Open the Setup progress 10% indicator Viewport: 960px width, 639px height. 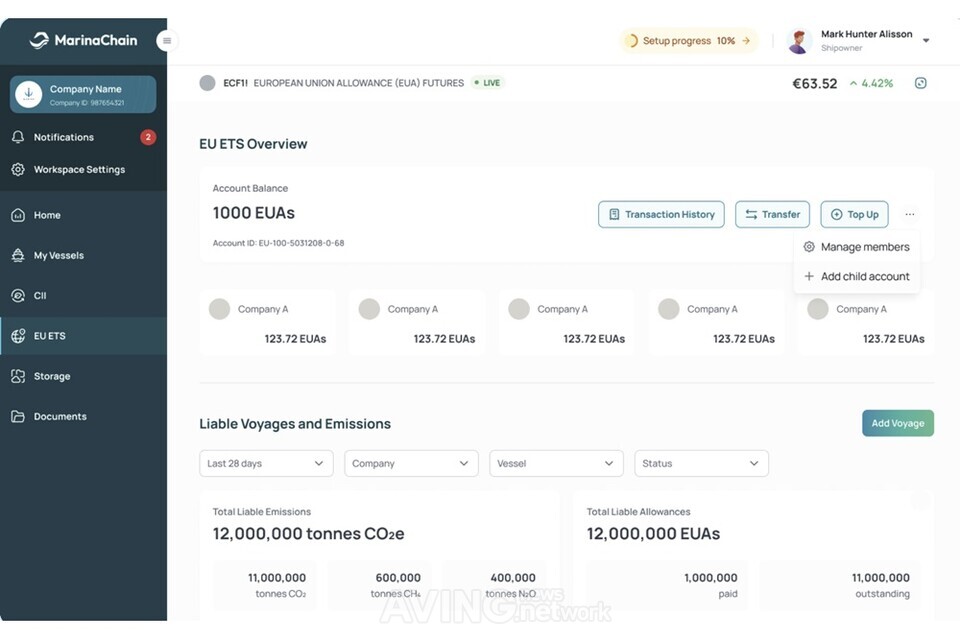click(689, 41)
